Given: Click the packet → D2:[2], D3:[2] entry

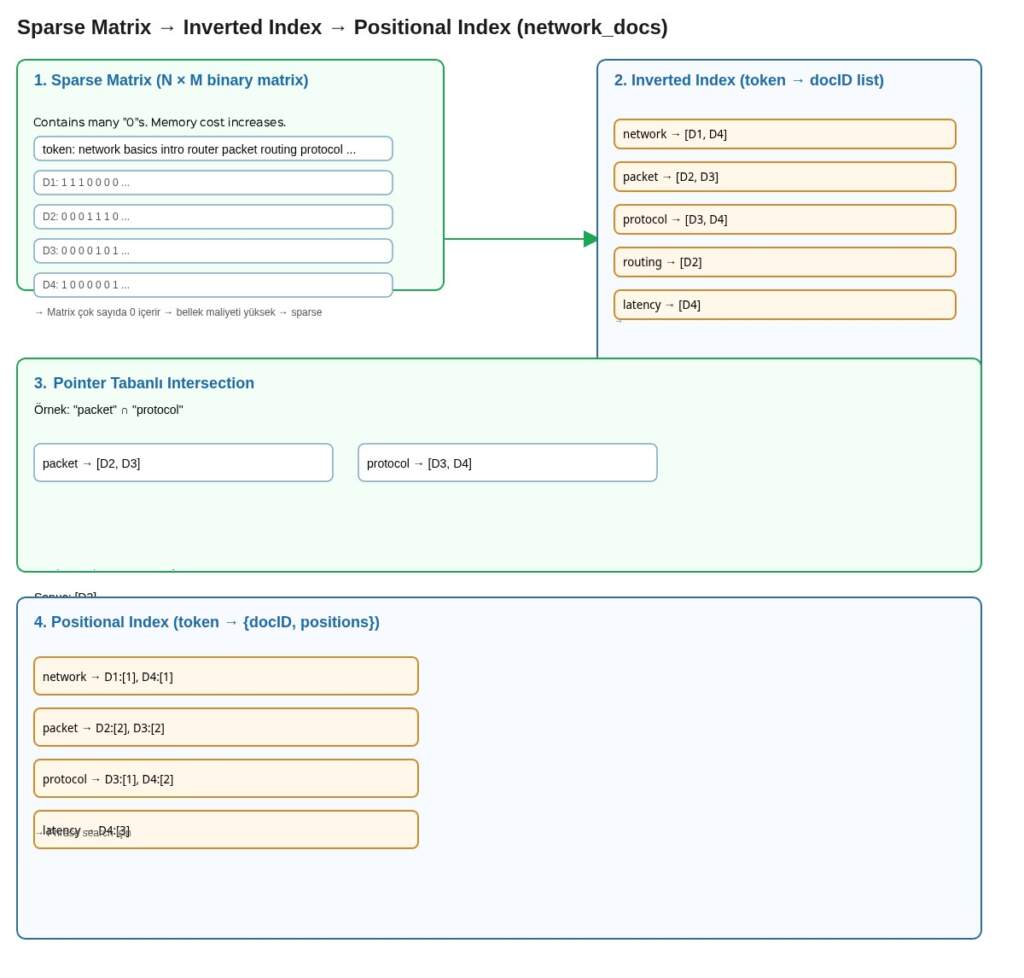Looking at the screenshot, I should 225,727.
